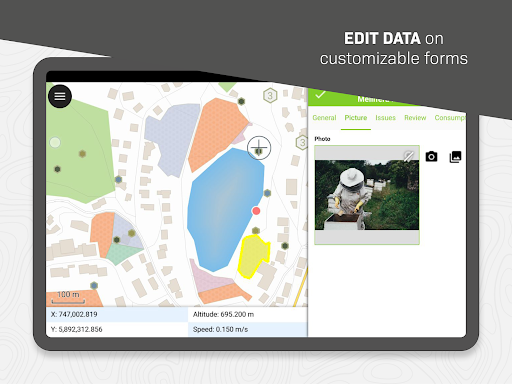Open the Consumption tab
This screenshot has height=384, width=512.
coord(450,118)
